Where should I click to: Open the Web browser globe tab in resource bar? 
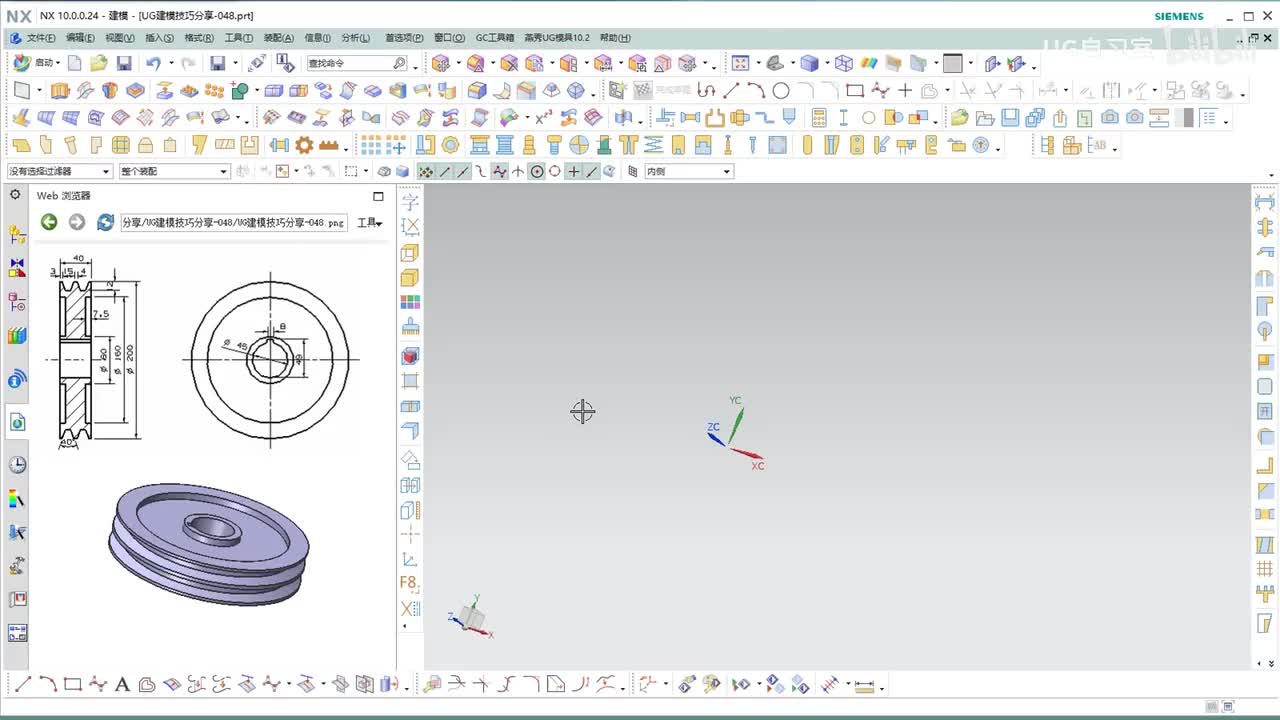(17, 423)
